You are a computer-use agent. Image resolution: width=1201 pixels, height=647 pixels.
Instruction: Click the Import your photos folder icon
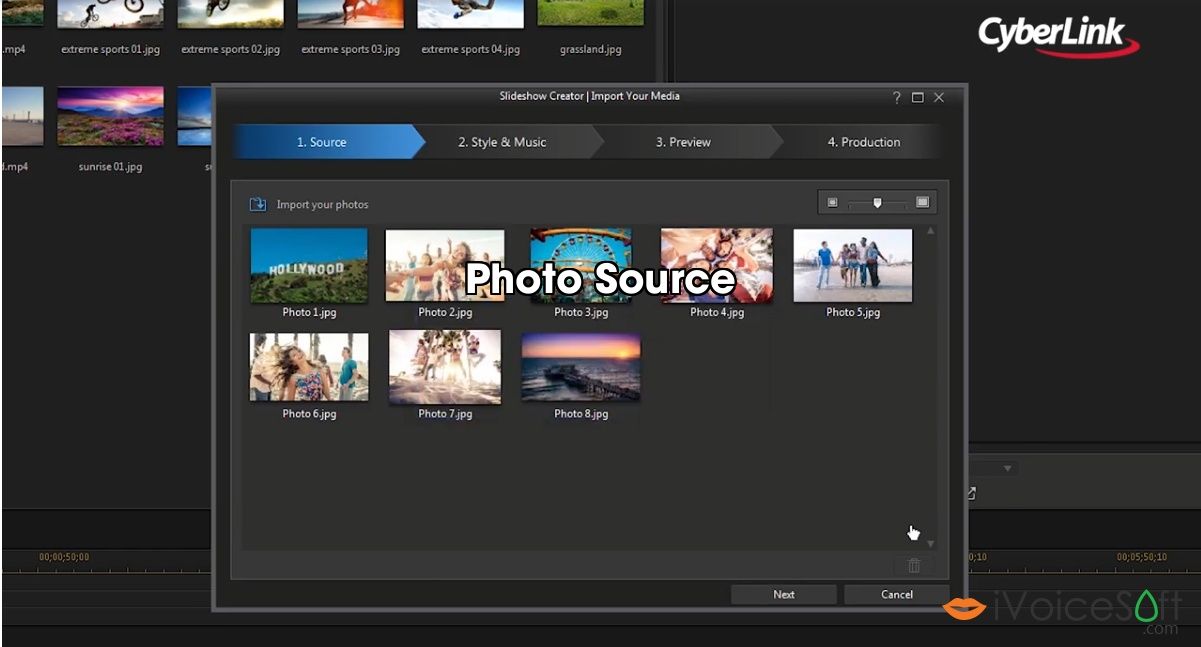258,204
